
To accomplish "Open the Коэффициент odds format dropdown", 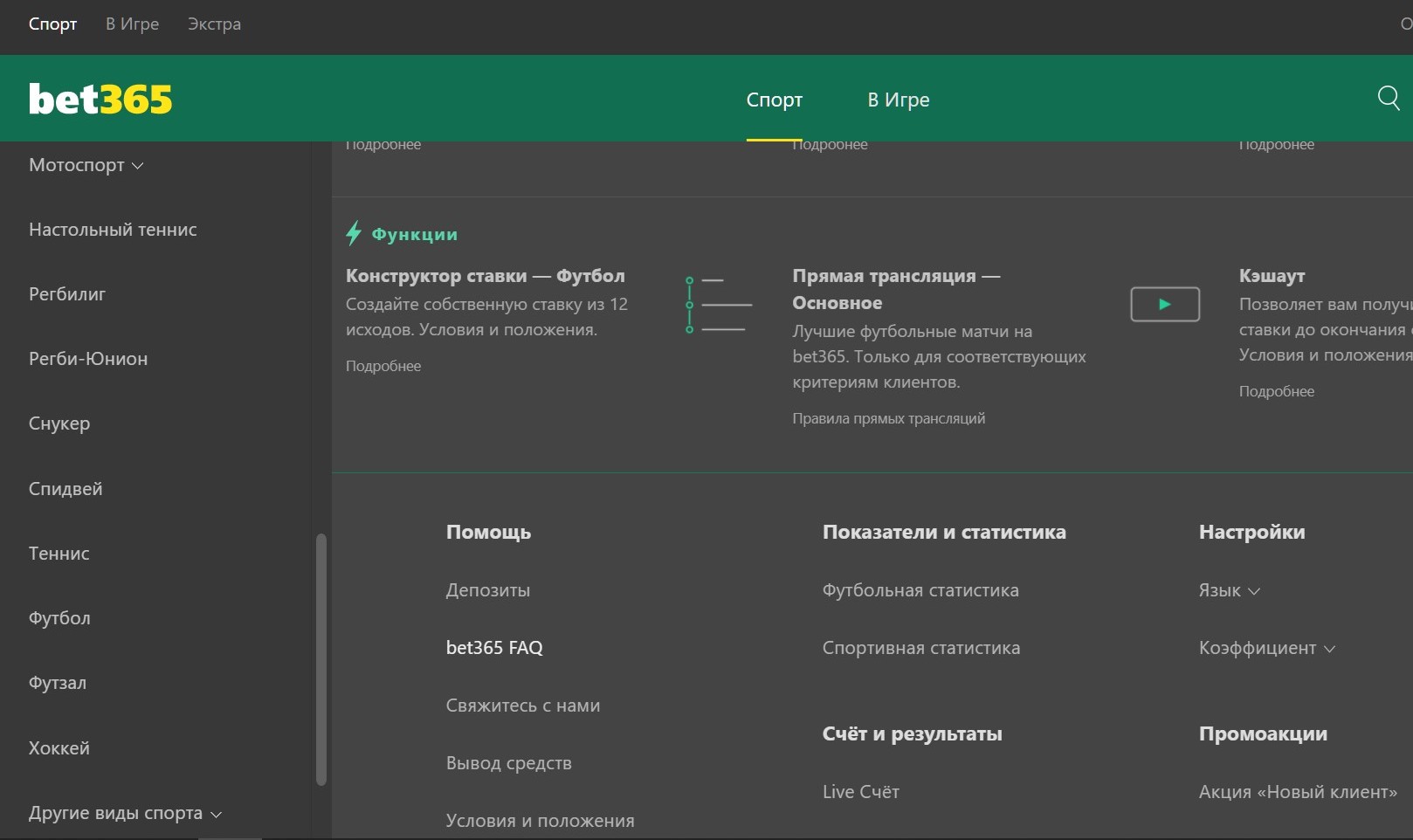I will [x=1267, y=648].
